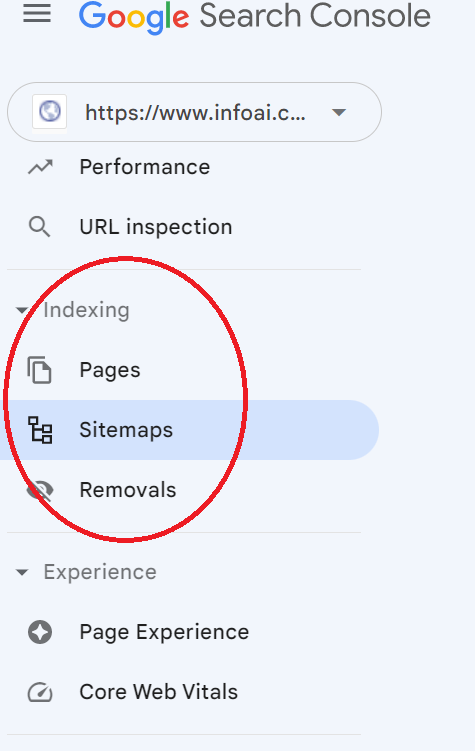Click the globe favicon in property selector

[x=49, y=112]
